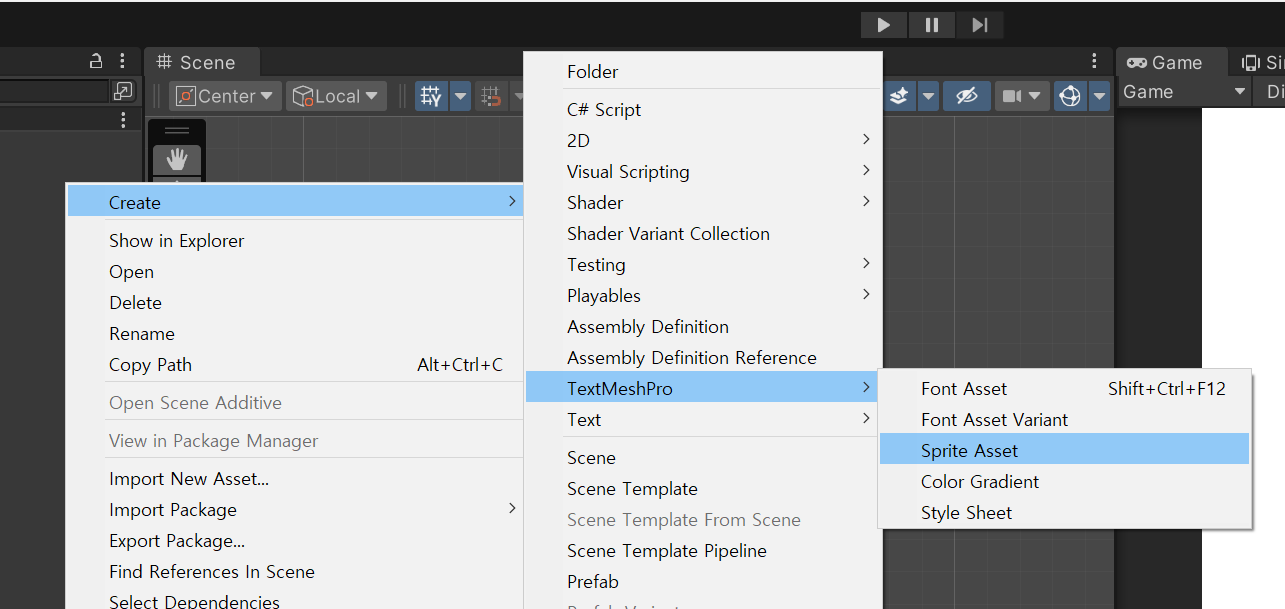Open the Center pivot mode dropdown
This screenshot has width=1285, height=609.
(225, 96)
